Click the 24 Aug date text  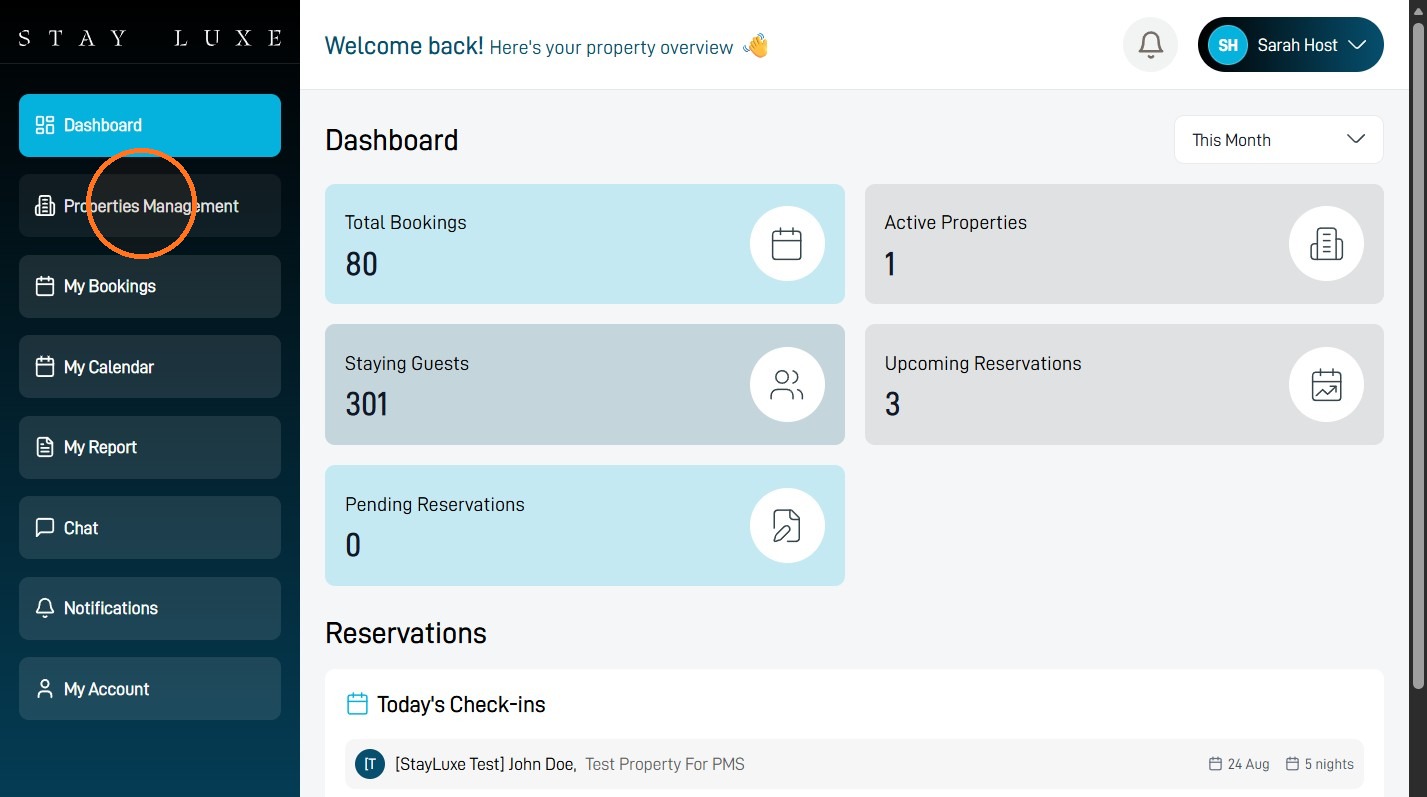coord(1248,764)
